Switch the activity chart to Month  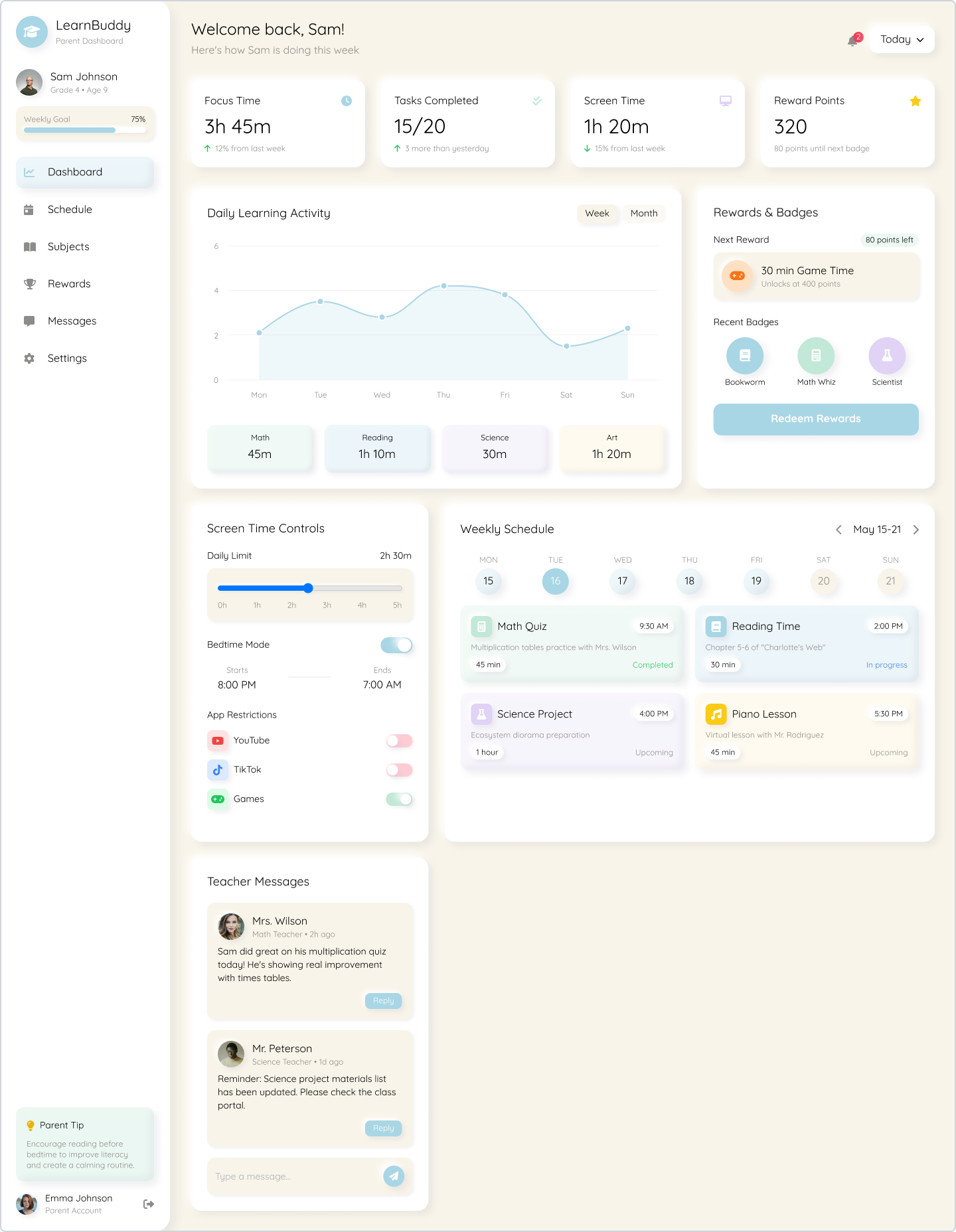(x=643, y=214)
